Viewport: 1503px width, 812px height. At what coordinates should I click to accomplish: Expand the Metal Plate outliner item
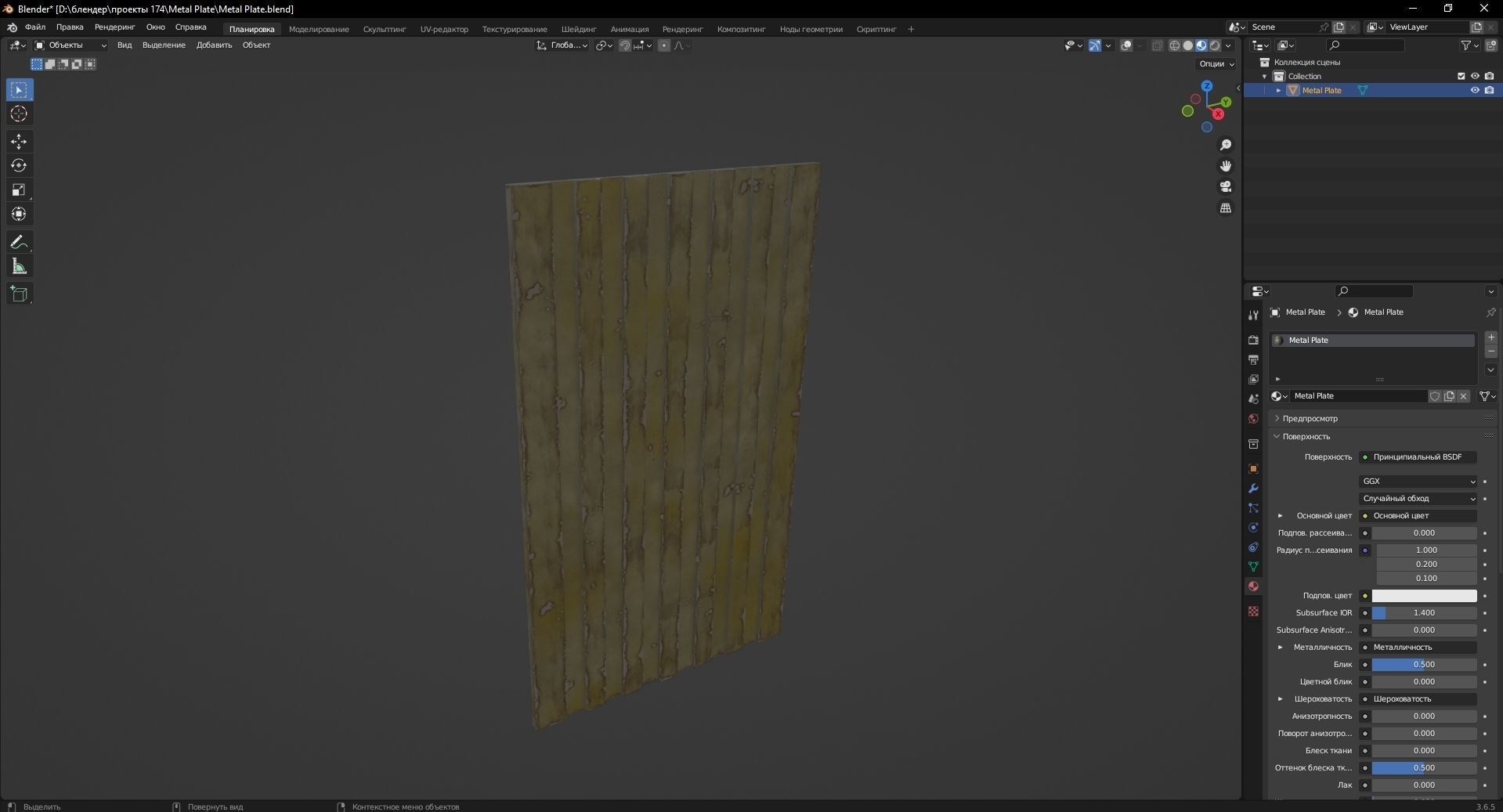(x=1278, y=90)
